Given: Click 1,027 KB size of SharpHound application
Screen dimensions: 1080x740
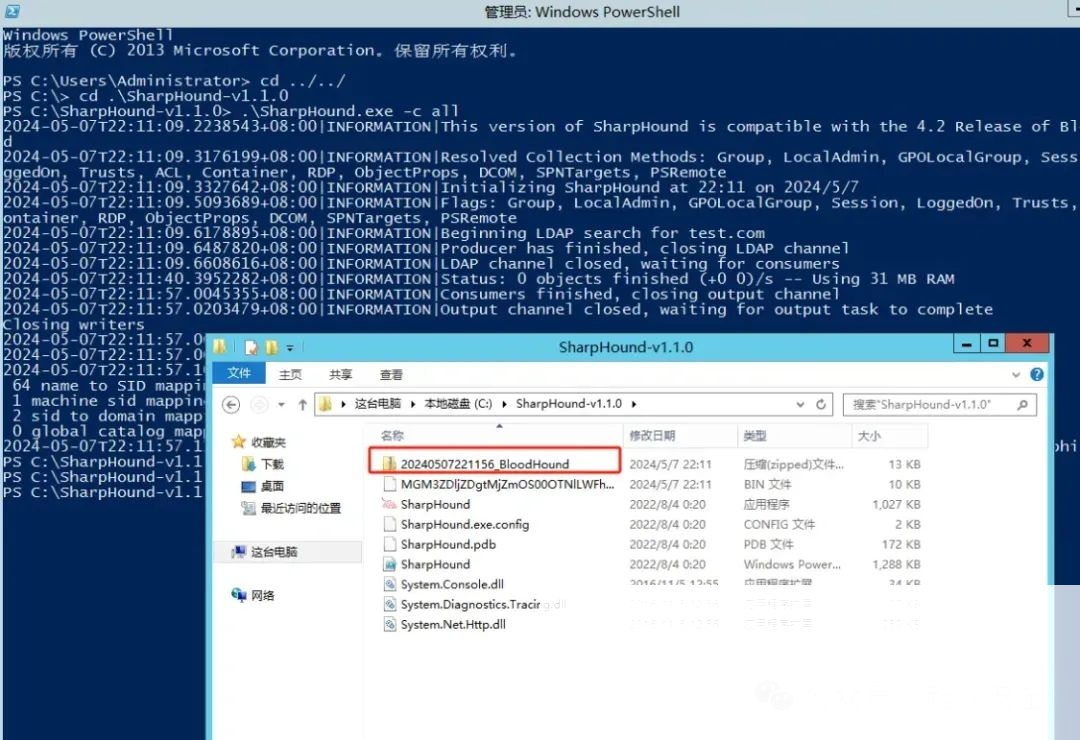Looking at the screenshot, I should [x=897, y=504].
